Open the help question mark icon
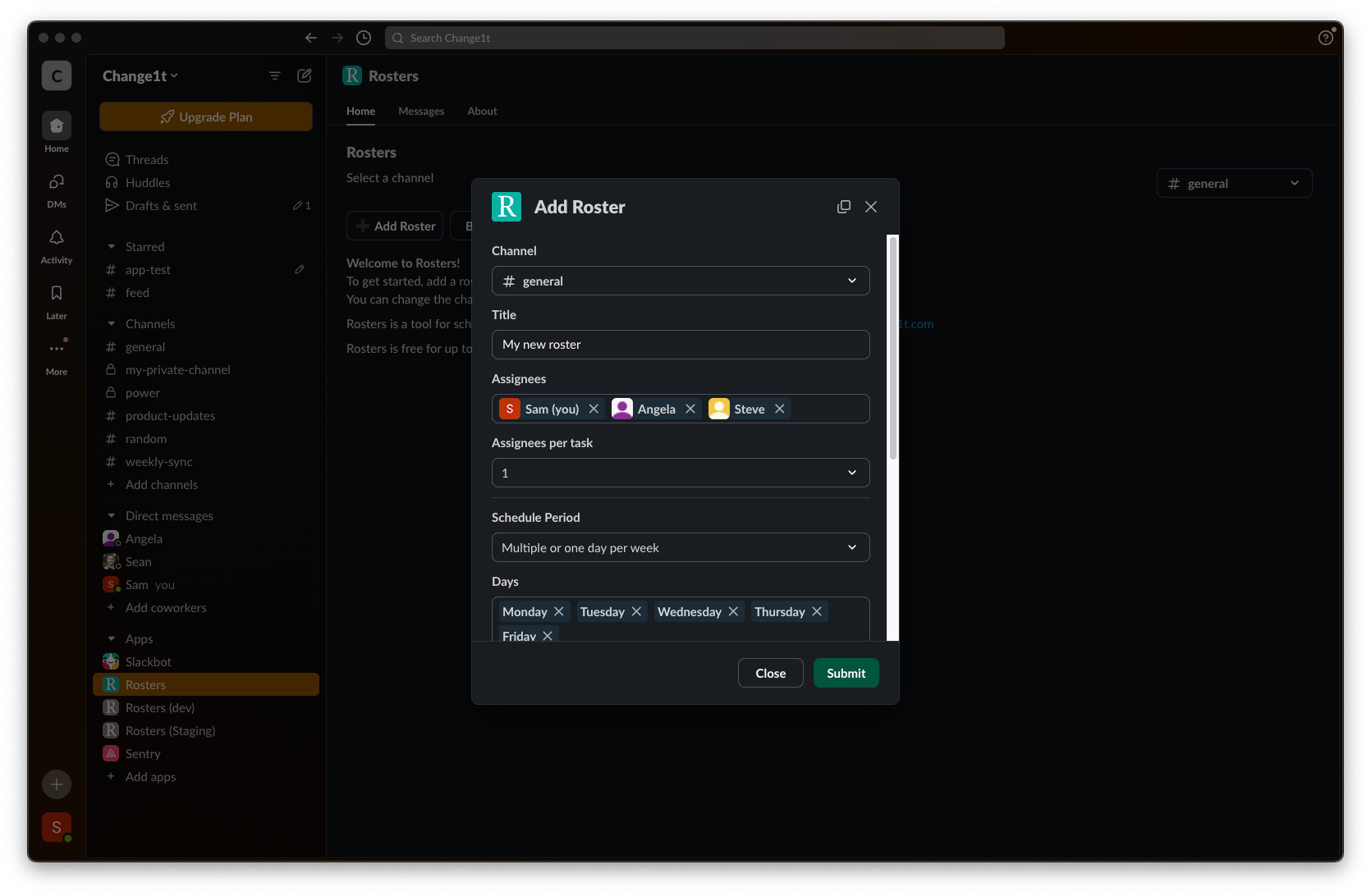 click(x=1325, y=38)
